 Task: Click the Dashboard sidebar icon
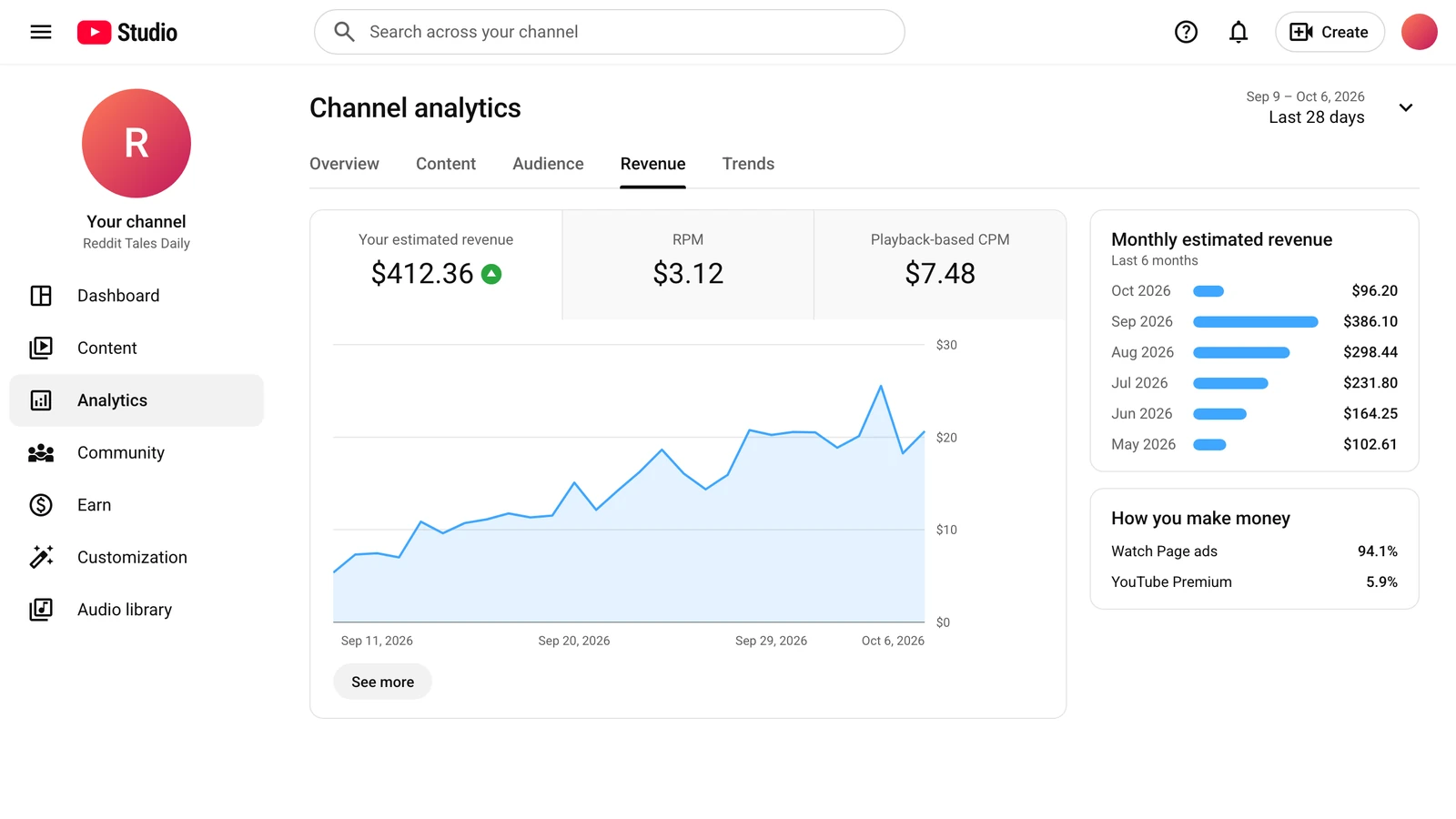41,296
